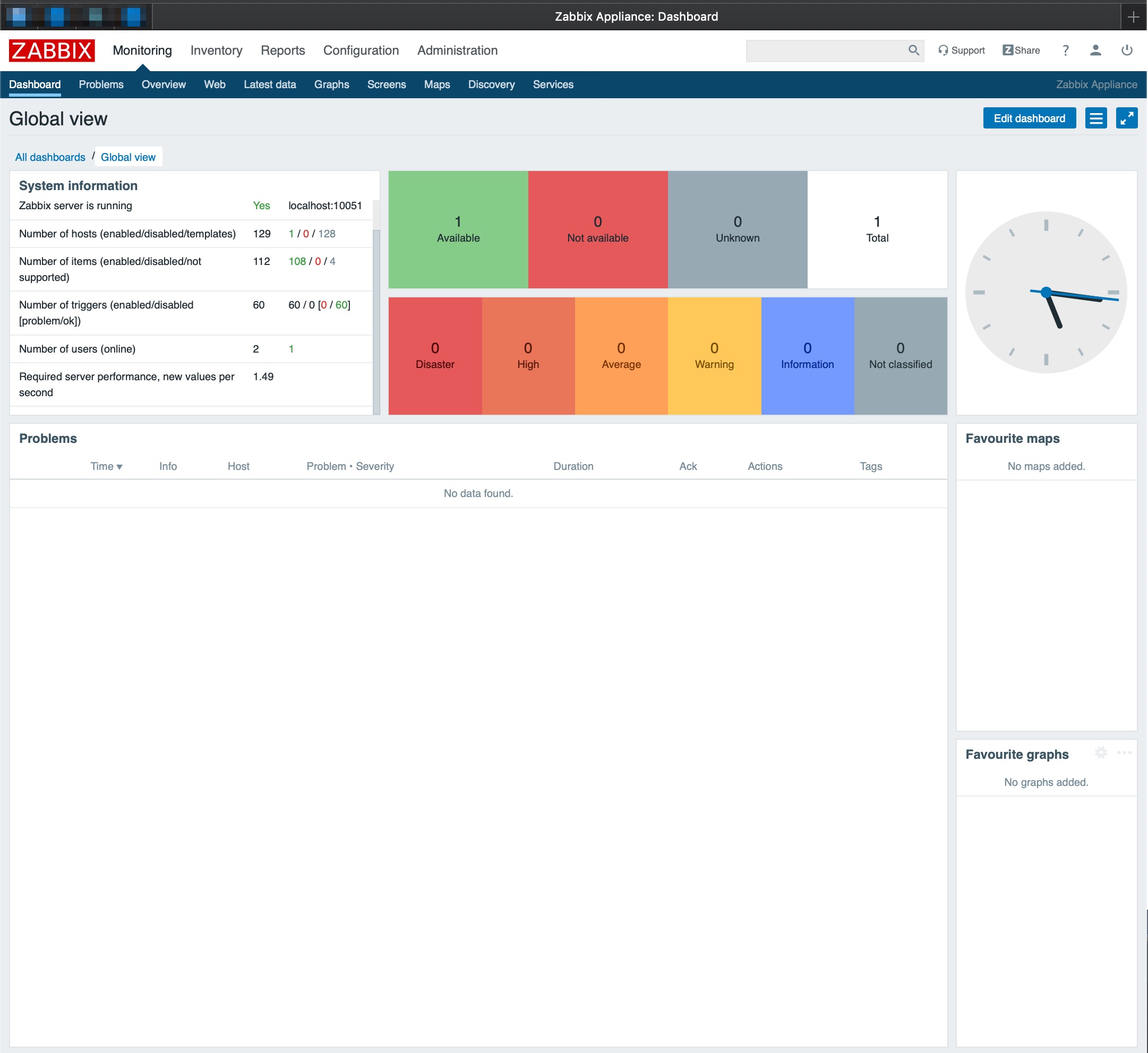Click the power sign-out icon
Viewport: 1148px width, 1053px height.
pos(1126,50)
